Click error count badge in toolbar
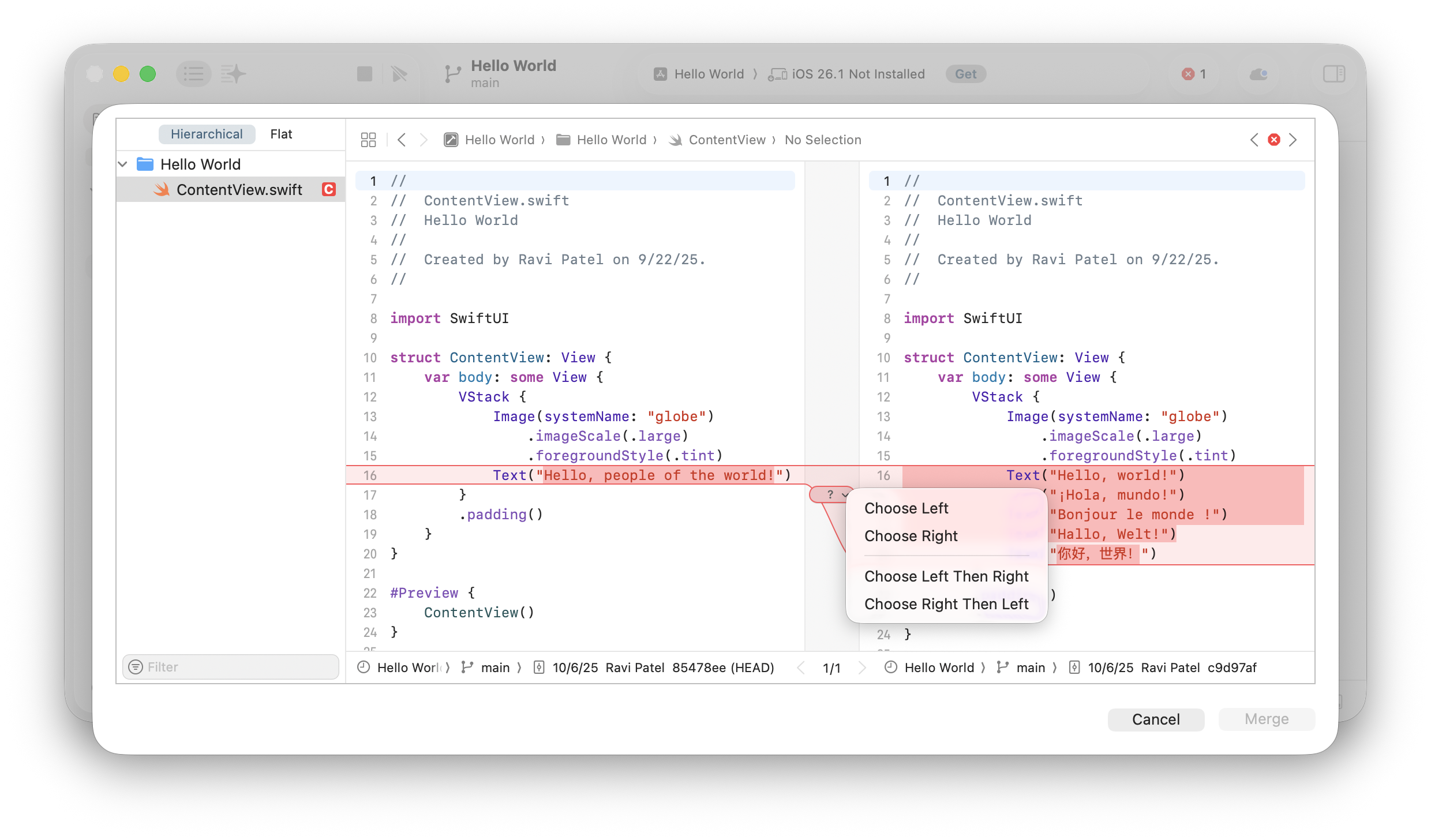The width and height of the screenshot is (1431, 840). tap(1194, 74)
